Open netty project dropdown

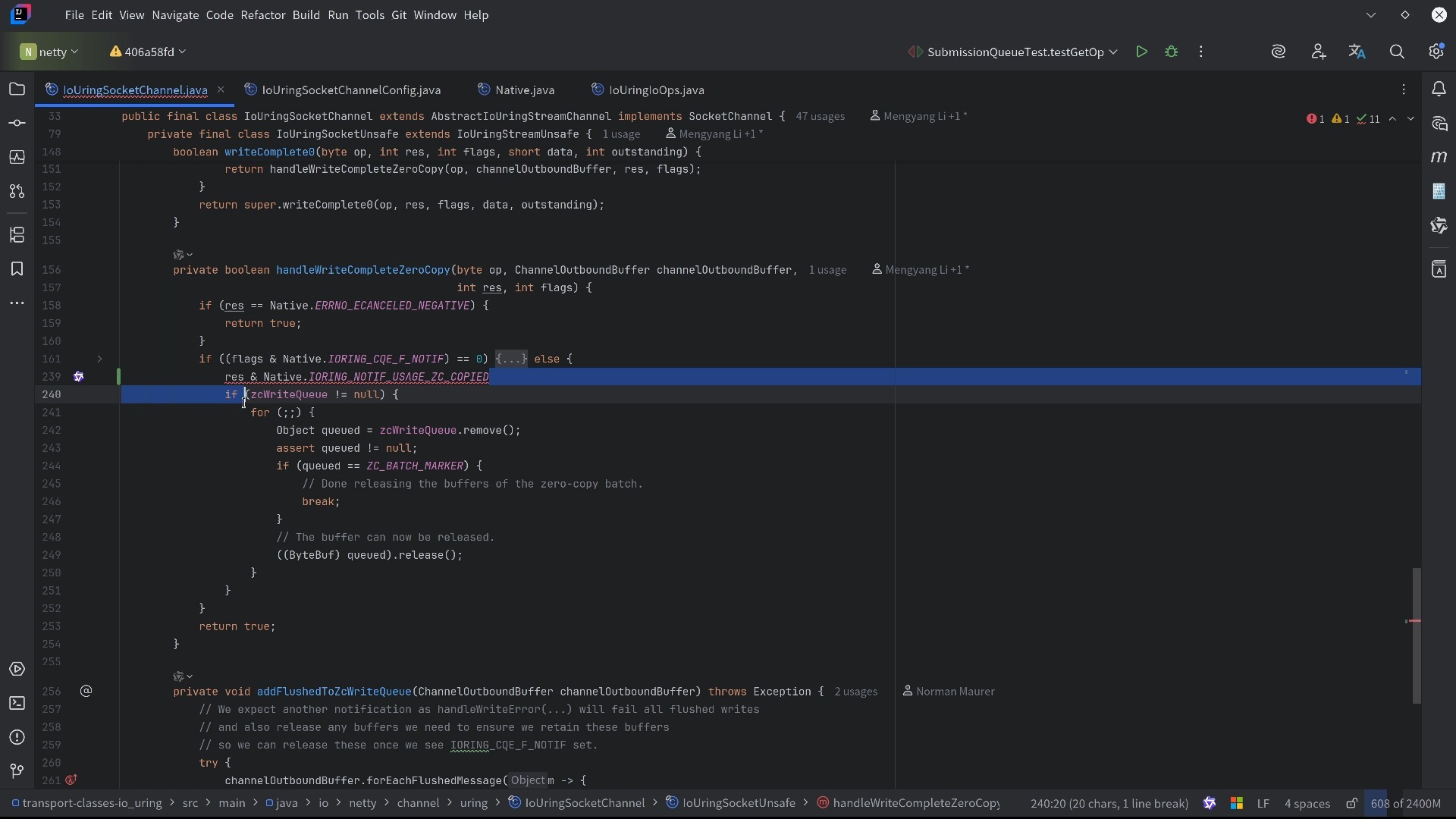(49, 52)
